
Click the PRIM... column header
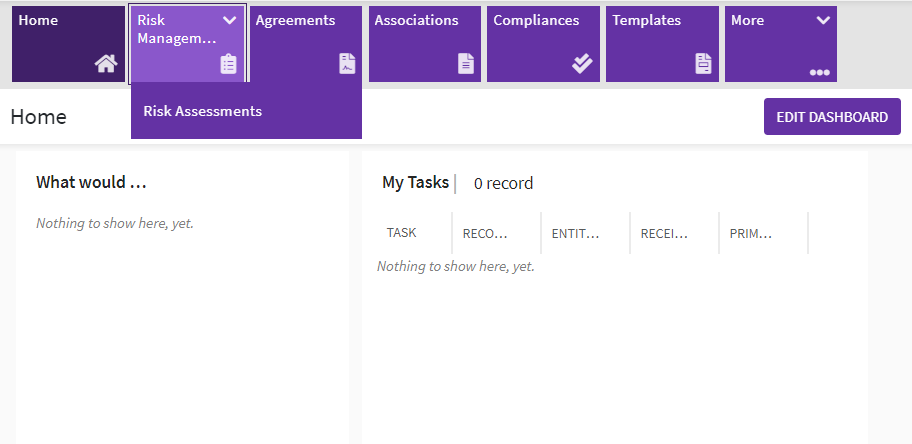(752, 234)
